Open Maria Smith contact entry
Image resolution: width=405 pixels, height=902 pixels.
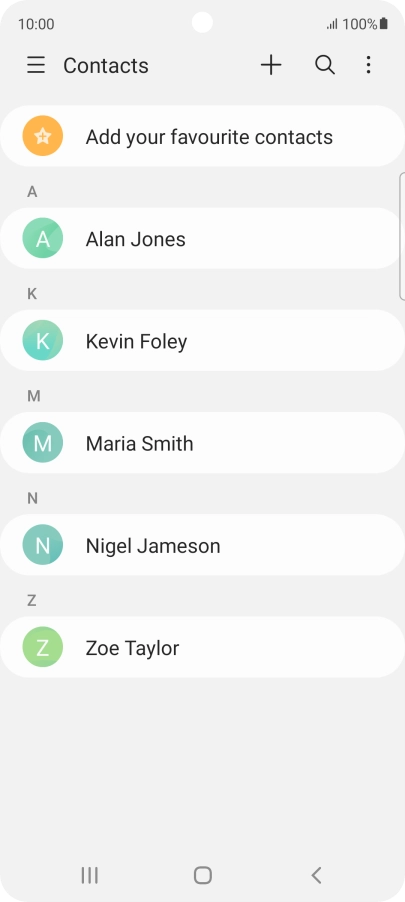pyautogui.click(x=202, y=443)
